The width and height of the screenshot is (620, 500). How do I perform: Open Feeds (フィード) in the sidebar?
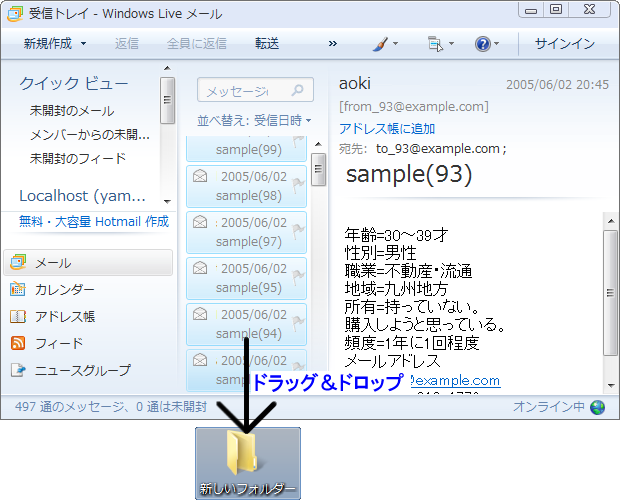[59, 343]
